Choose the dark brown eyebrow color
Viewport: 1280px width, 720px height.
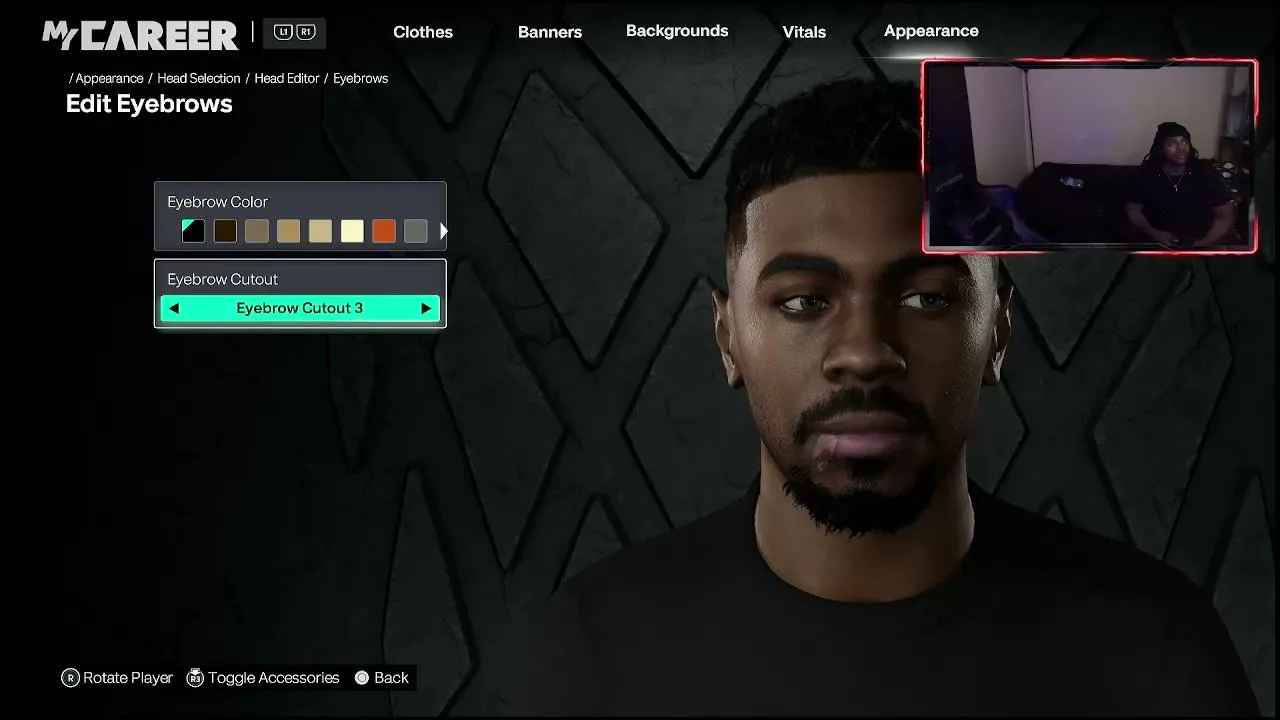225,231
